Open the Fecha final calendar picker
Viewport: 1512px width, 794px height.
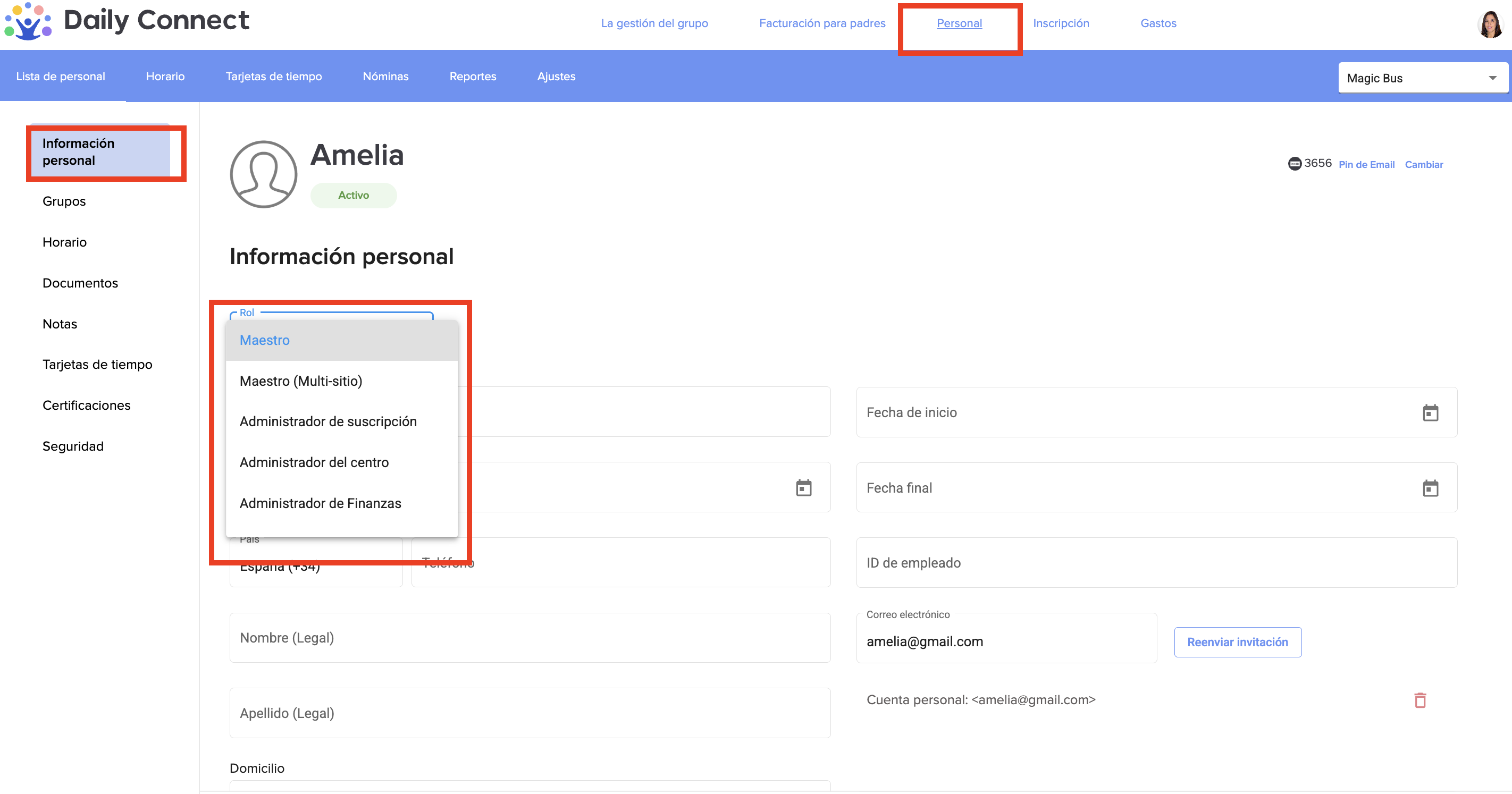tap(1430, 488)
